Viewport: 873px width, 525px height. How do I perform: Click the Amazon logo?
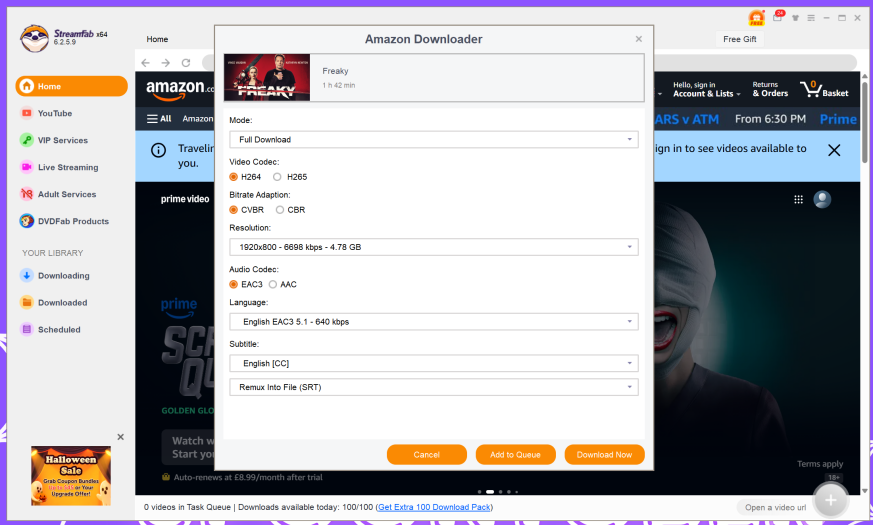click(x=179, y=89)
